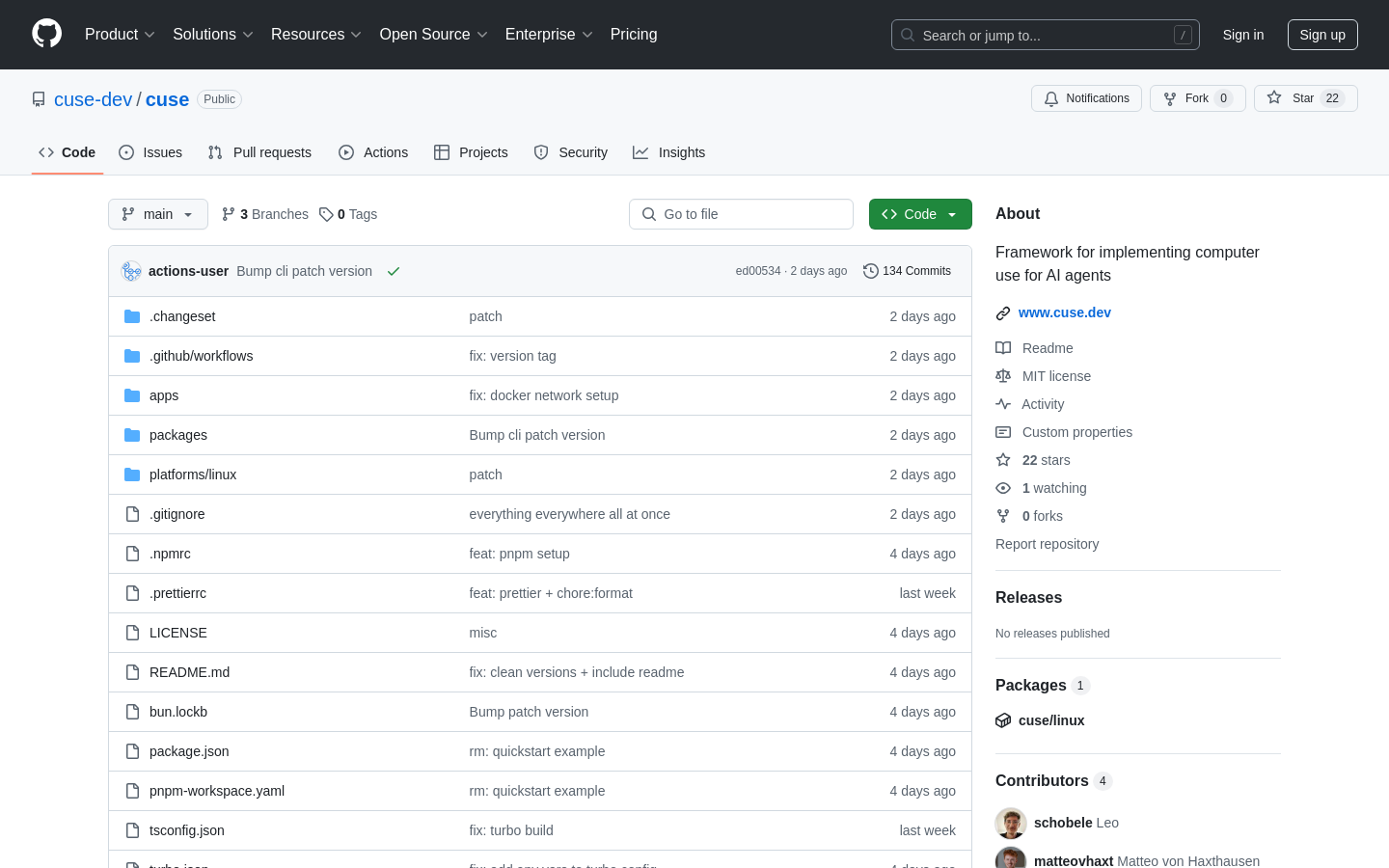Click the LICENSE file icon
The height and width of the screenshot is (868, 1389).
pyautogui.click(x=132, y=633)
